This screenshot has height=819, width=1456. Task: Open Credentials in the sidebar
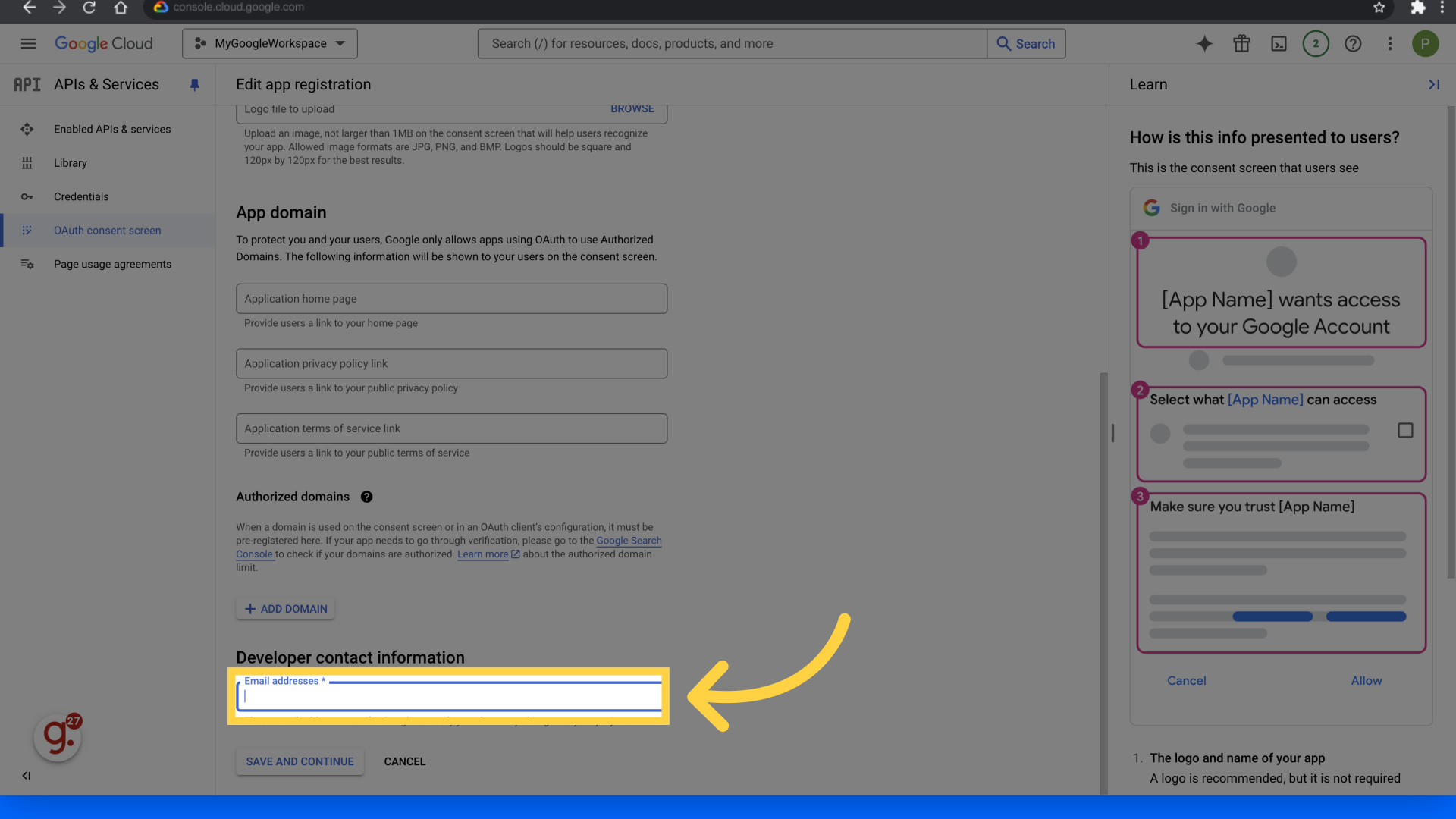81,197
